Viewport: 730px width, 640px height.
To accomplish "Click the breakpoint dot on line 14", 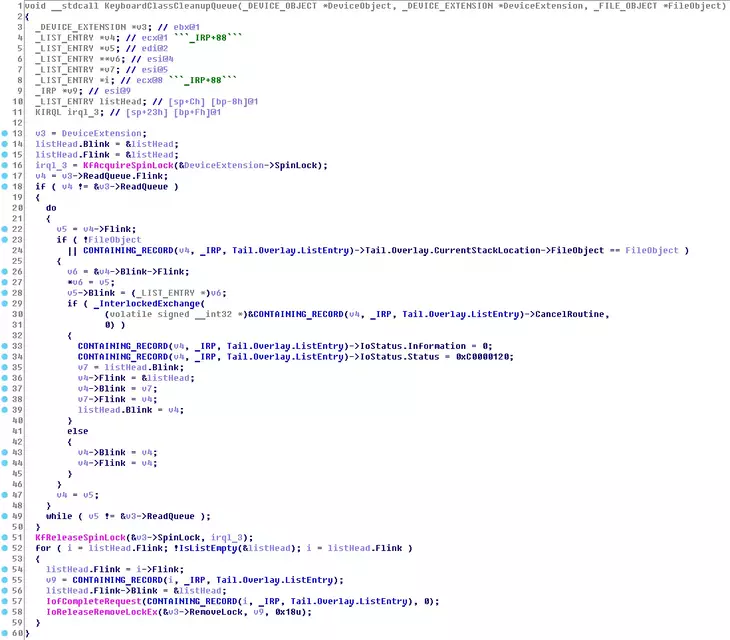I will [x=5, y=144].
